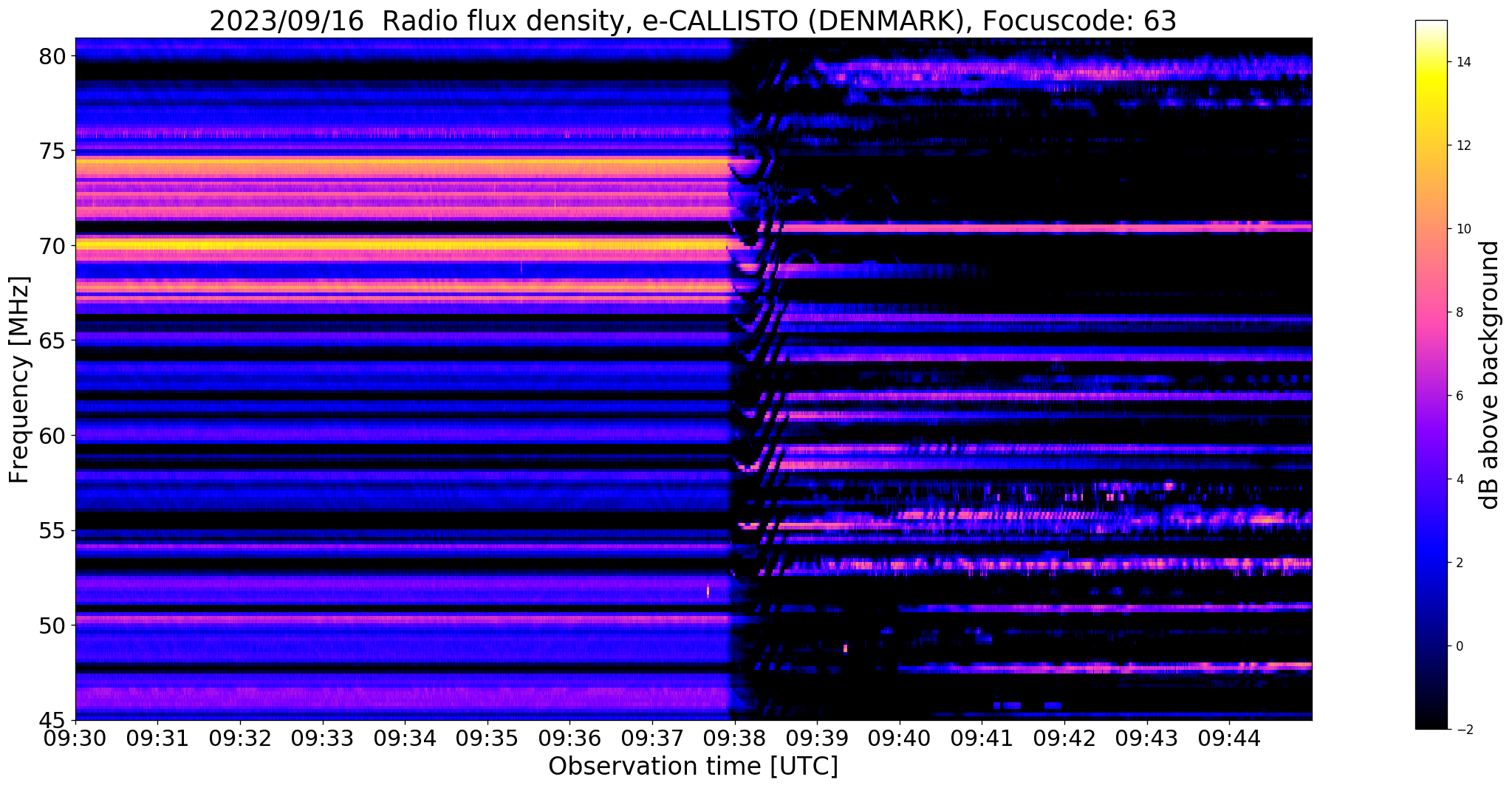Click the 09:31 time tick label
Screen dimensions: 1512x788
pos(157,737)
